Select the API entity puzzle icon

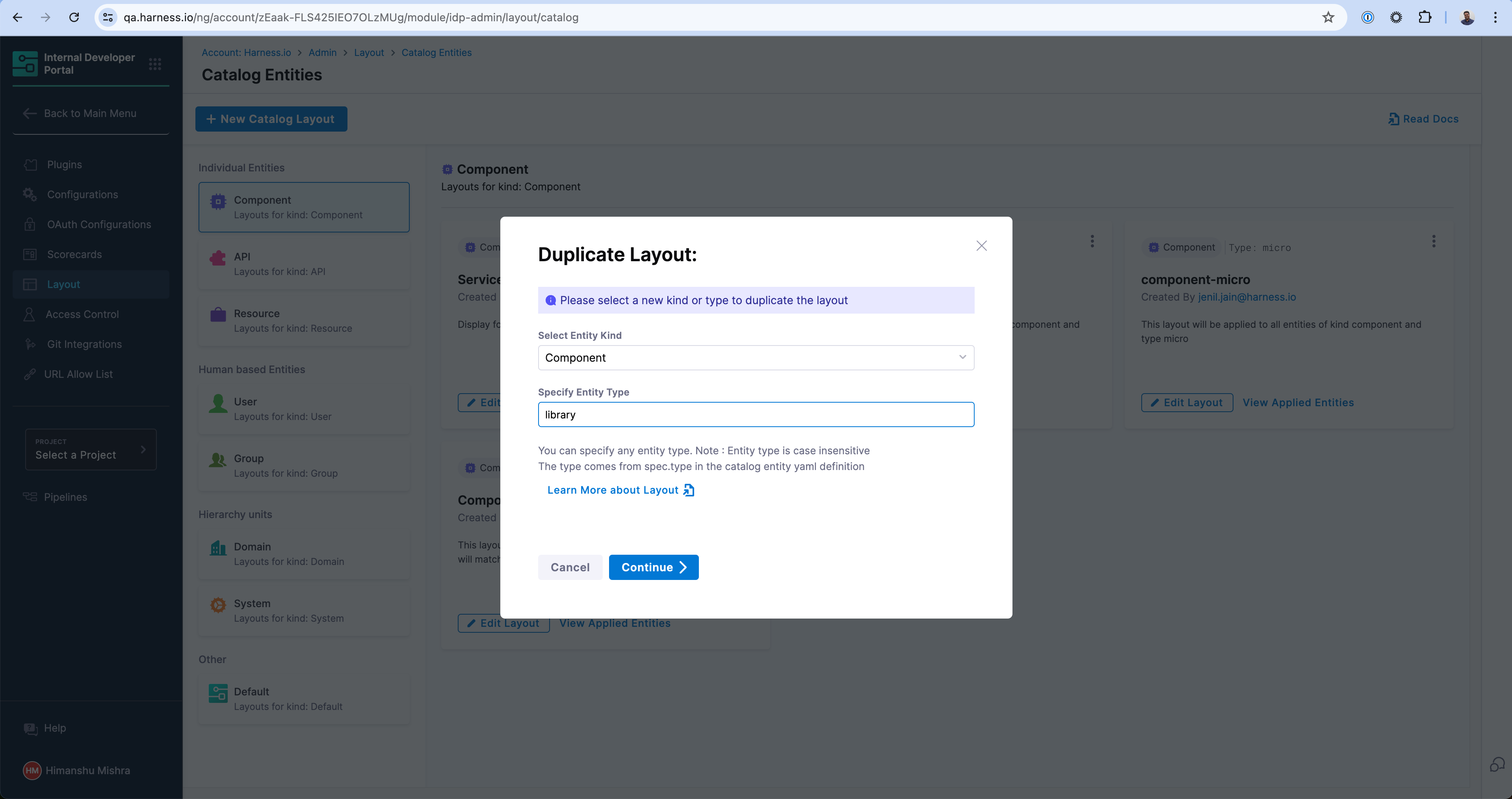pos(218,258)
